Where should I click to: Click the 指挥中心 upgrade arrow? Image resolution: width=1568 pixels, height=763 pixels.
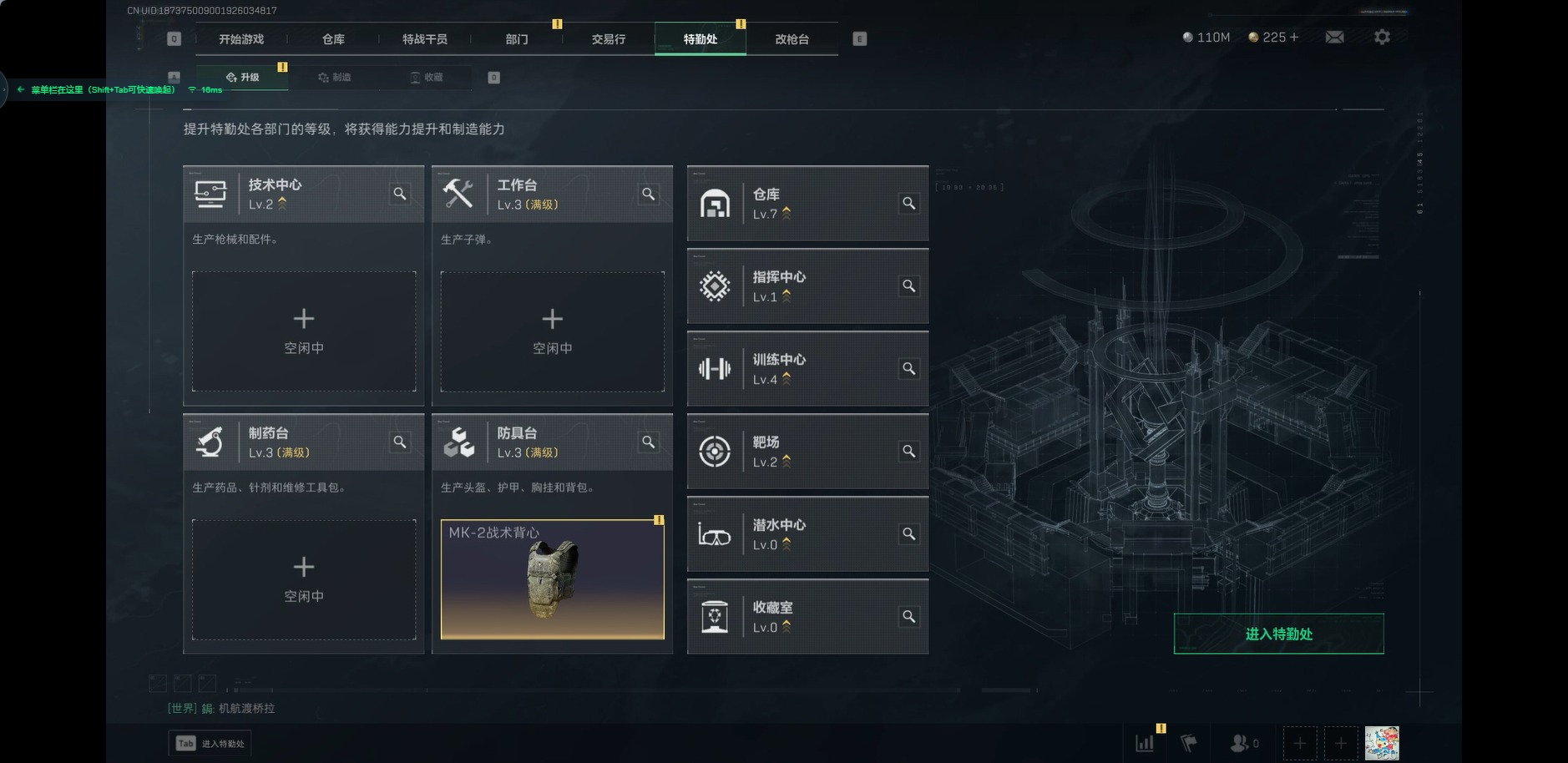[x=787, y=296]
